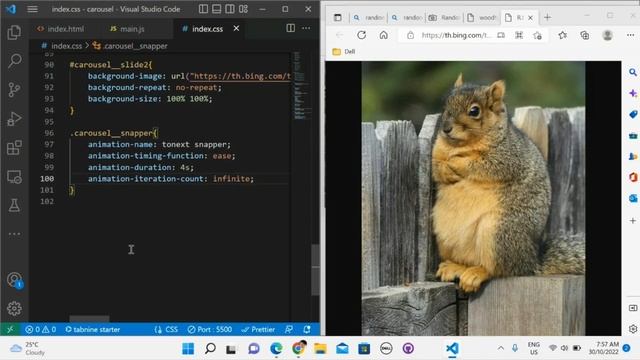Close the active Edge browser tab
This screenshot has height=360, width=640.
tap(530, 18)
